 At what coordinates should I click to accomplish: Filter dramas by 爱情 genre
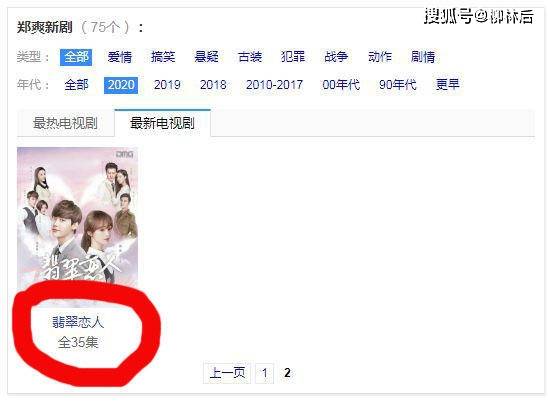click(120, 57)
